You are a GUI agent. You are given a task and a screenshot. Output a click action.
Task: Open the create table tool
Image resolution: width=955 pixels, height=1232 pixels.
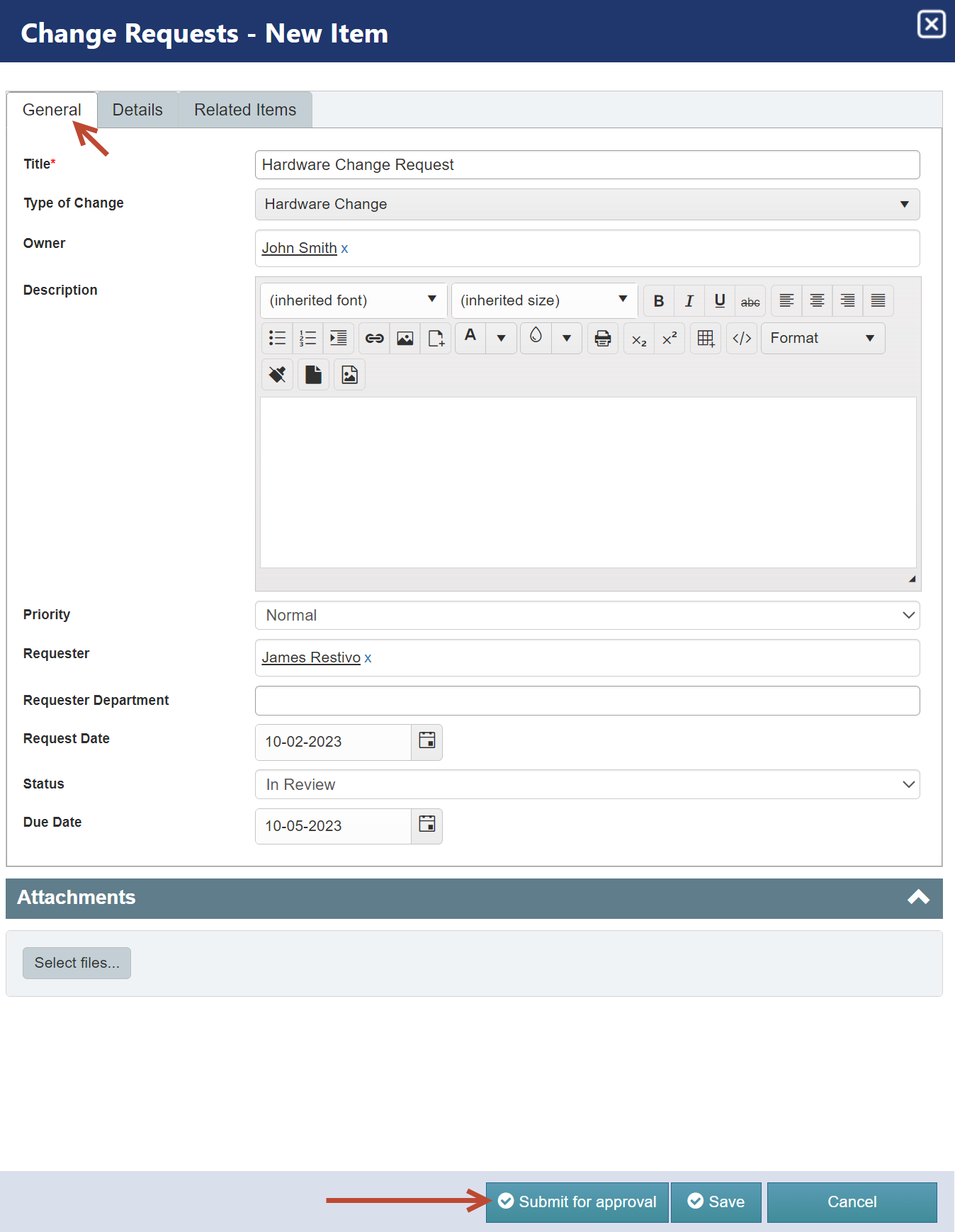706,339
